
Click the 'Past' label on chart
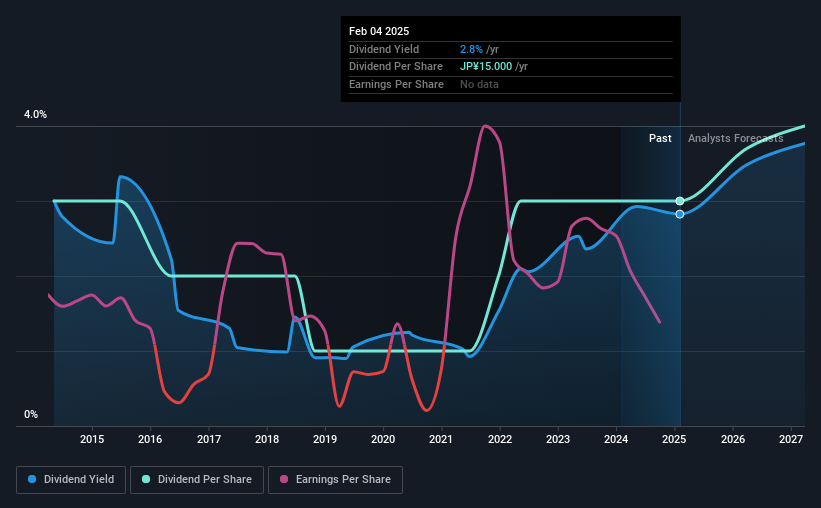click(x=660, y=138)
